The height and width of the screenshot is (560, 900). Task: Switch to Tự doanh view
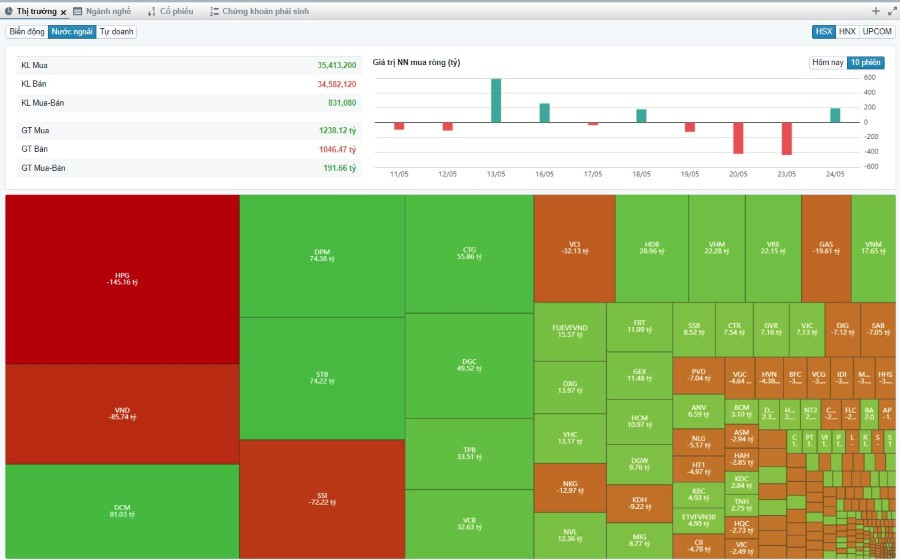click(116, 32)
